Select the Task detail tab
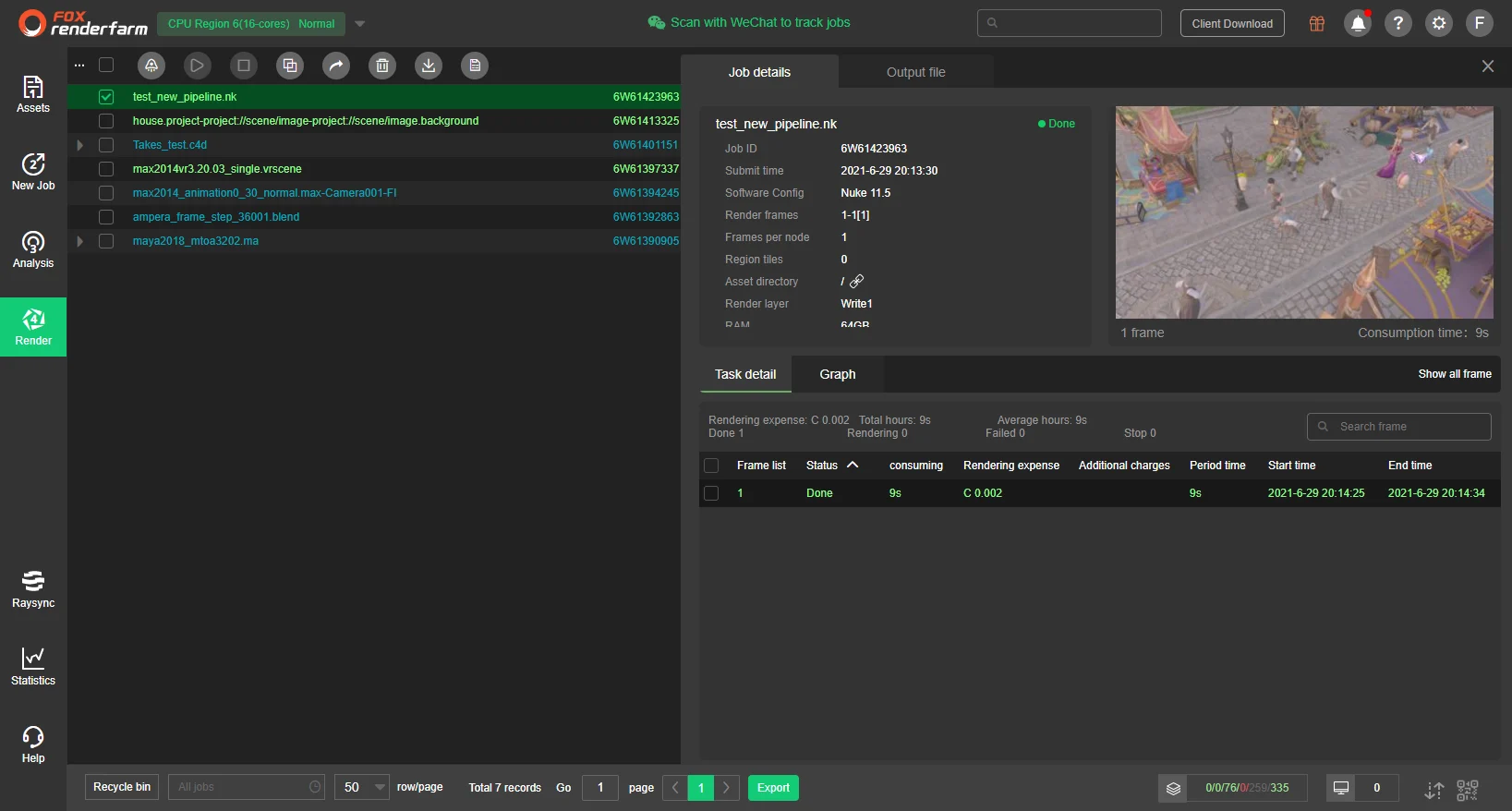1512x811 pixels. (x=745, y=374)
